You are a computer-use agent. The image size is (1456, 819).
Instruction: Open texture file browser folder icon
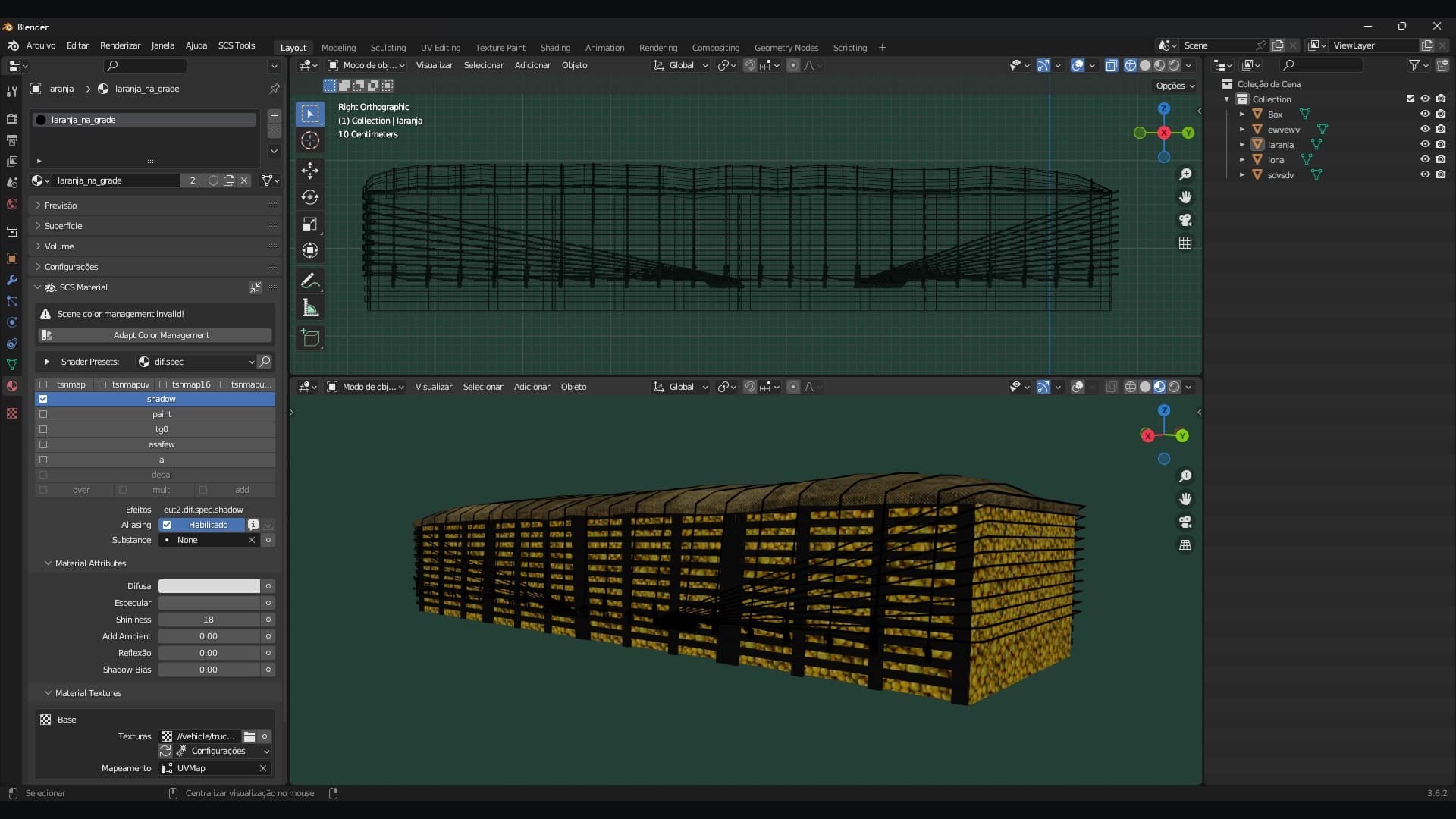[x=249, y=736]
